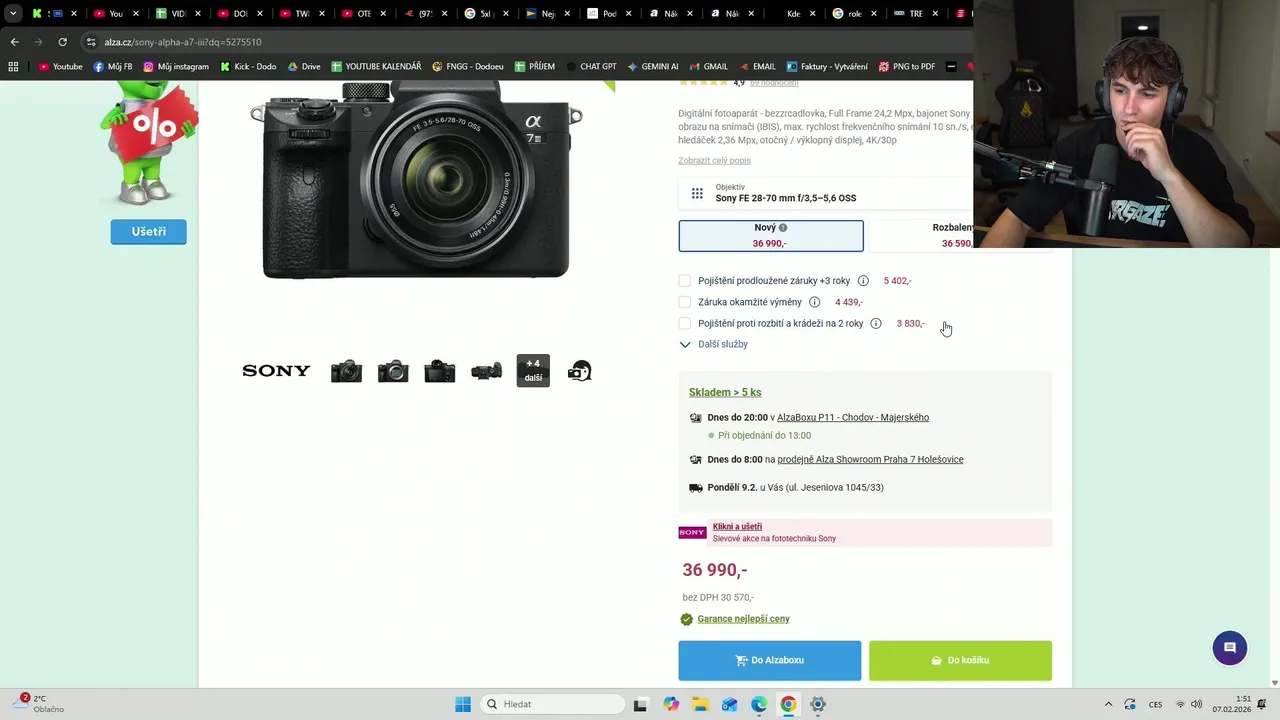
Task: Select first camera thumbnail after Sony logo
Action: pos(346,371)
